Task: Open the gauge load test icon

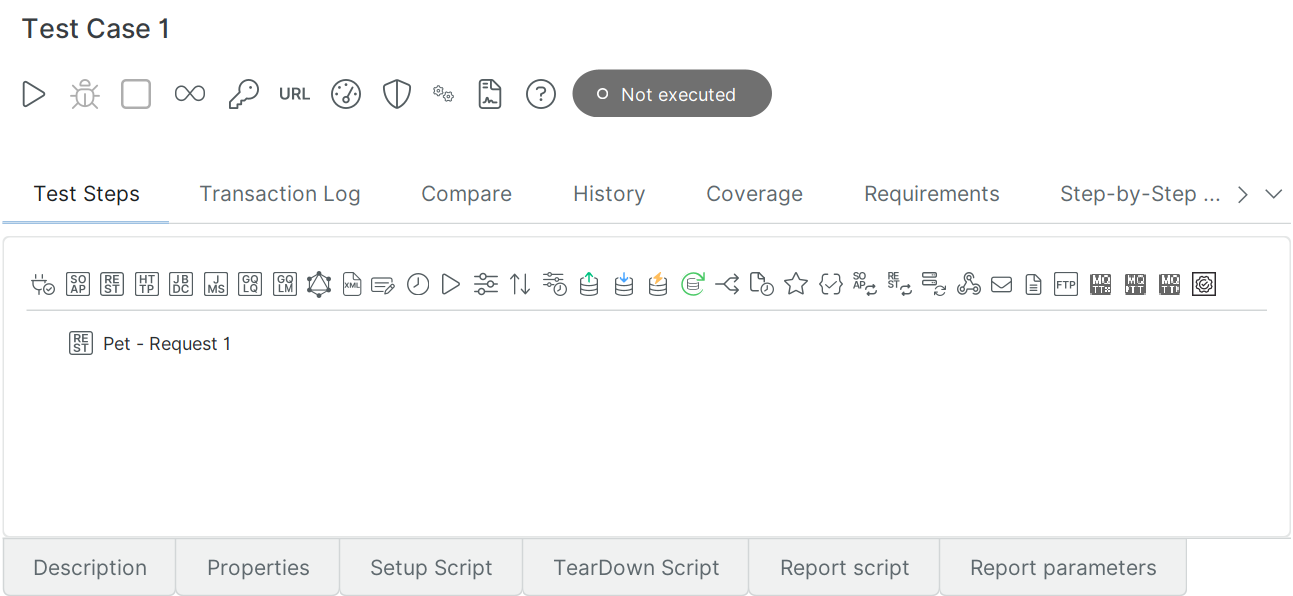Action: click(x=346, y=94)
